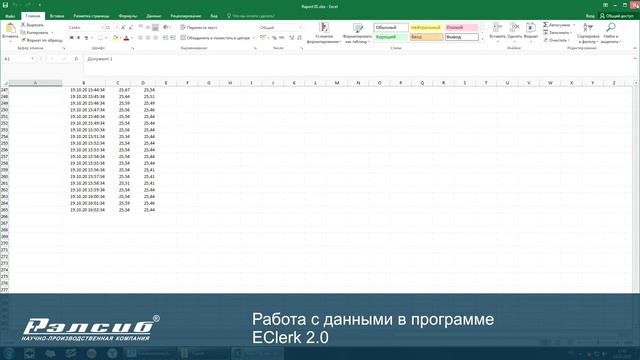Open the Файл (File) tab
Viewport: 640px width, 360px height.
(10, 16)
